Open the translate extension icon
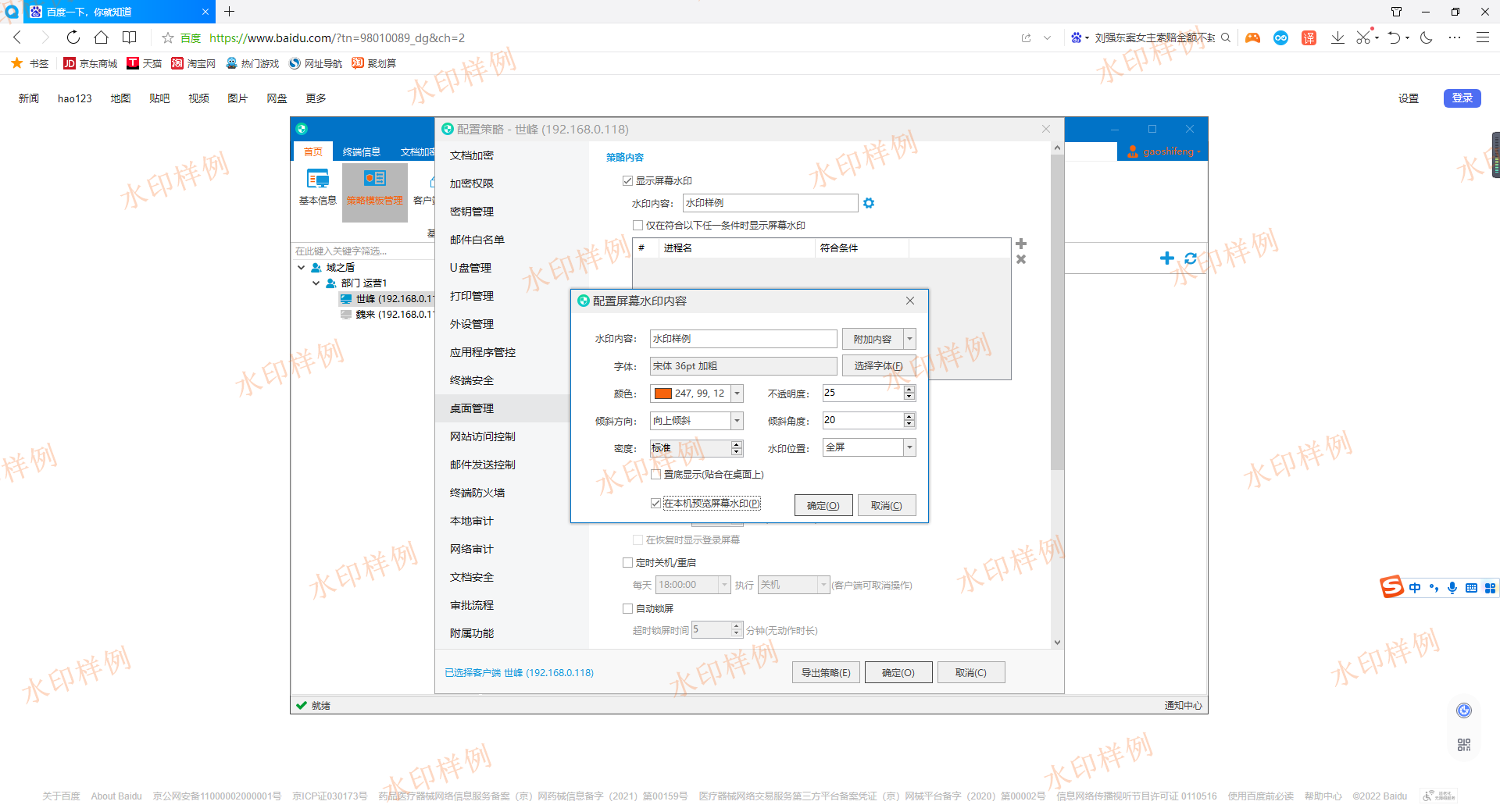 pos(1309,37)
